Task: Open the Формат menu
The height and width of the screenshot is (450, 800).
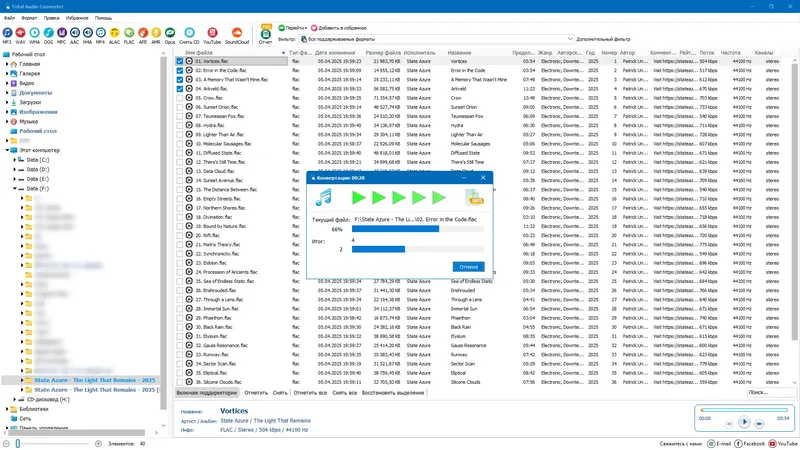Action: tap(29, 18)
